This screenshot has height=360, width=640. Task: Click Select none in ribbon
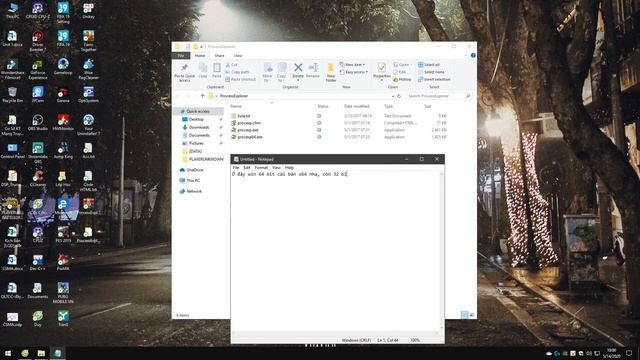(431, 72)
